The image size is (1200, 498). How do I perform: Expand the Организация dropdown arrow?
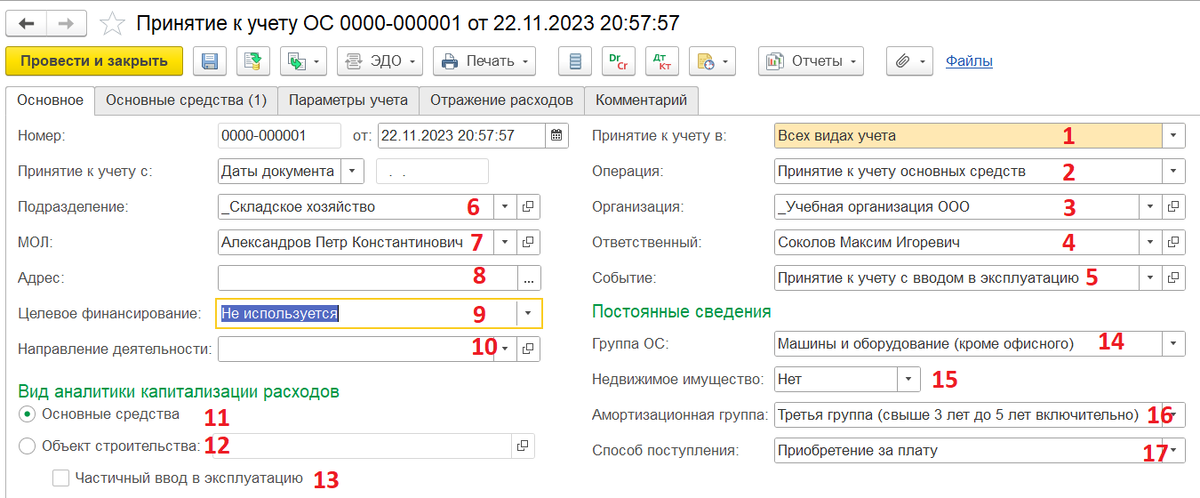[1150, 207]
